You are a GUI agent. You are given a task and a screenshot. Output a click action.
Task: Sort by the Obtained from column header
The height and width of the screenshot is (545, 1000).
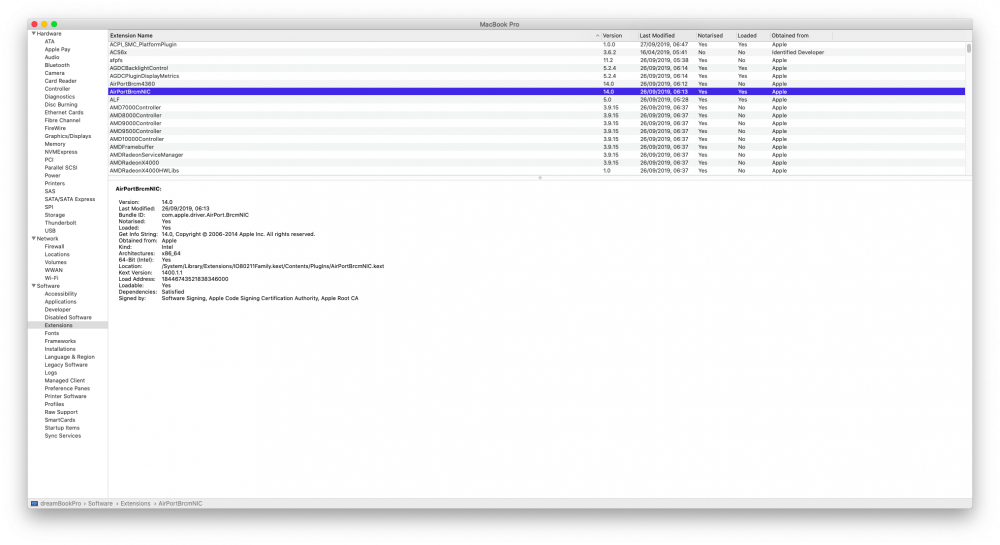pyautogui.click(x=790, y=36)
